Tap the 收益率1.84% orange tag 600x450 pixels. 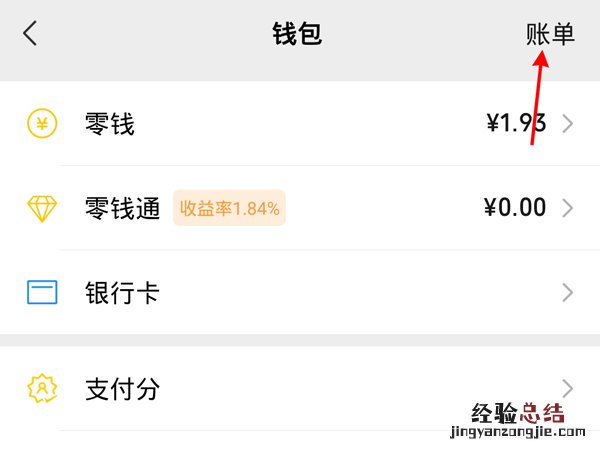click(x=229, y=208)
